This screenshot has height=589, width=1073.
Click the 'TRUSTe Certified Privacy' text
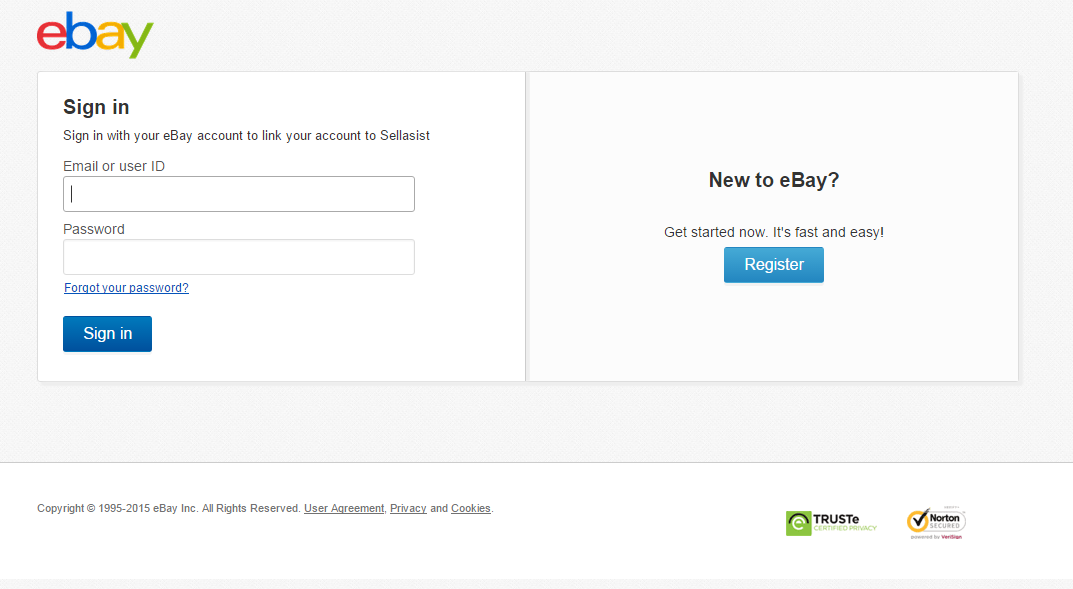click(844, 523)
